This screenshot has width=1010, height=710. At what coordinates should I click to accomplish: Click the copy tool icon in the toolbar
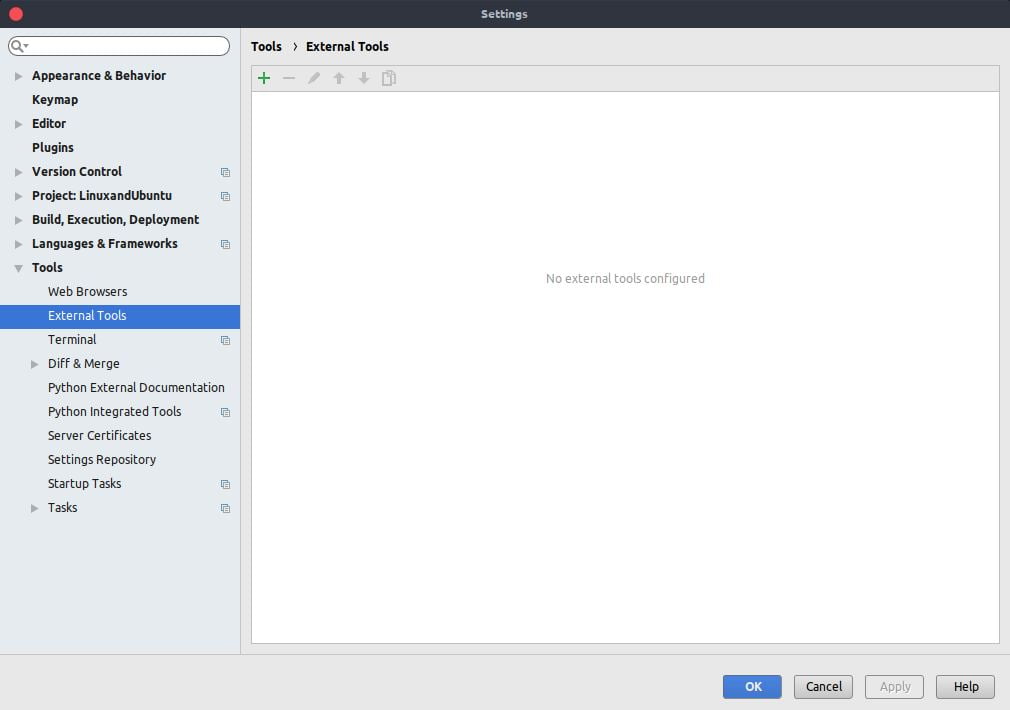[x=388, y=77]
